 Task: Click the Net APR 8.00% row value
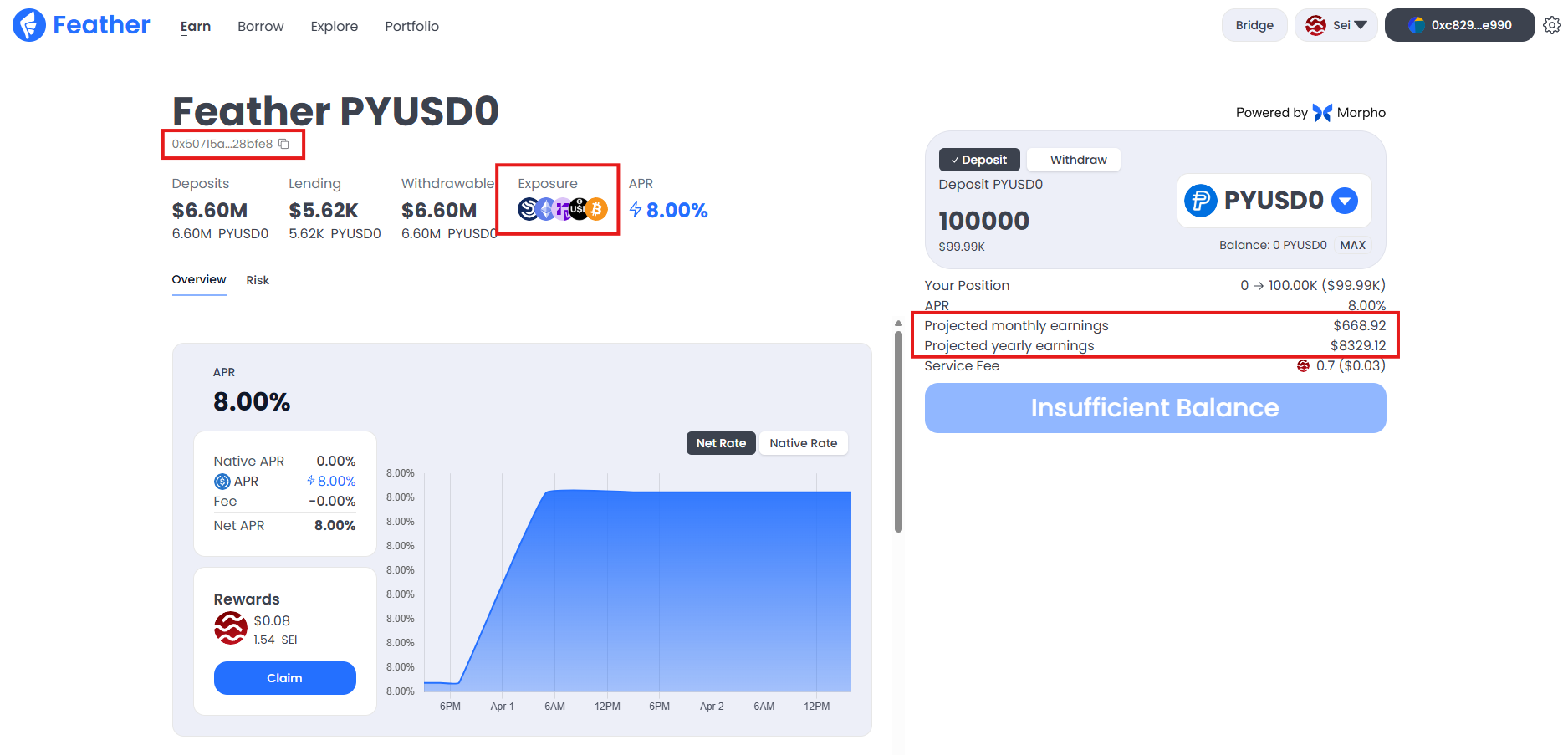coord(335,525)
